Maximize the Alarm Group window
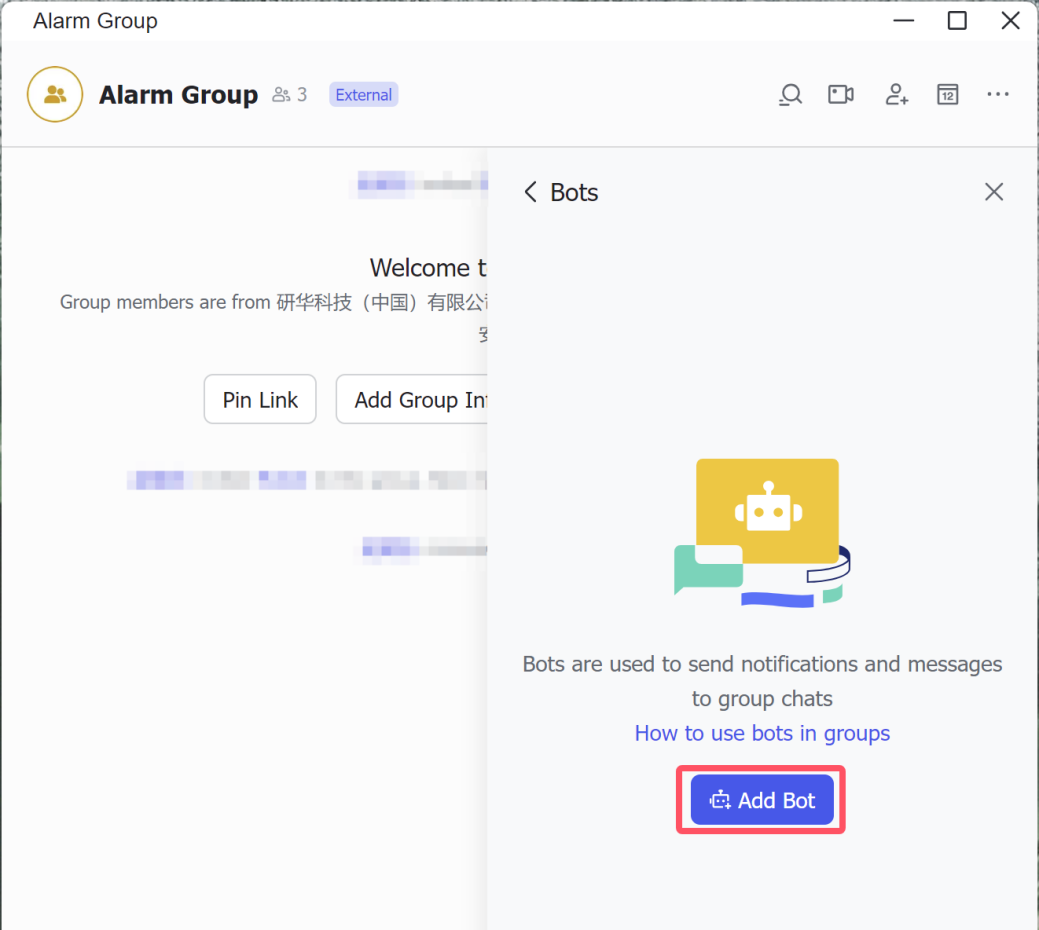The height and width of the screenshot is (930, 1039). 957,21
